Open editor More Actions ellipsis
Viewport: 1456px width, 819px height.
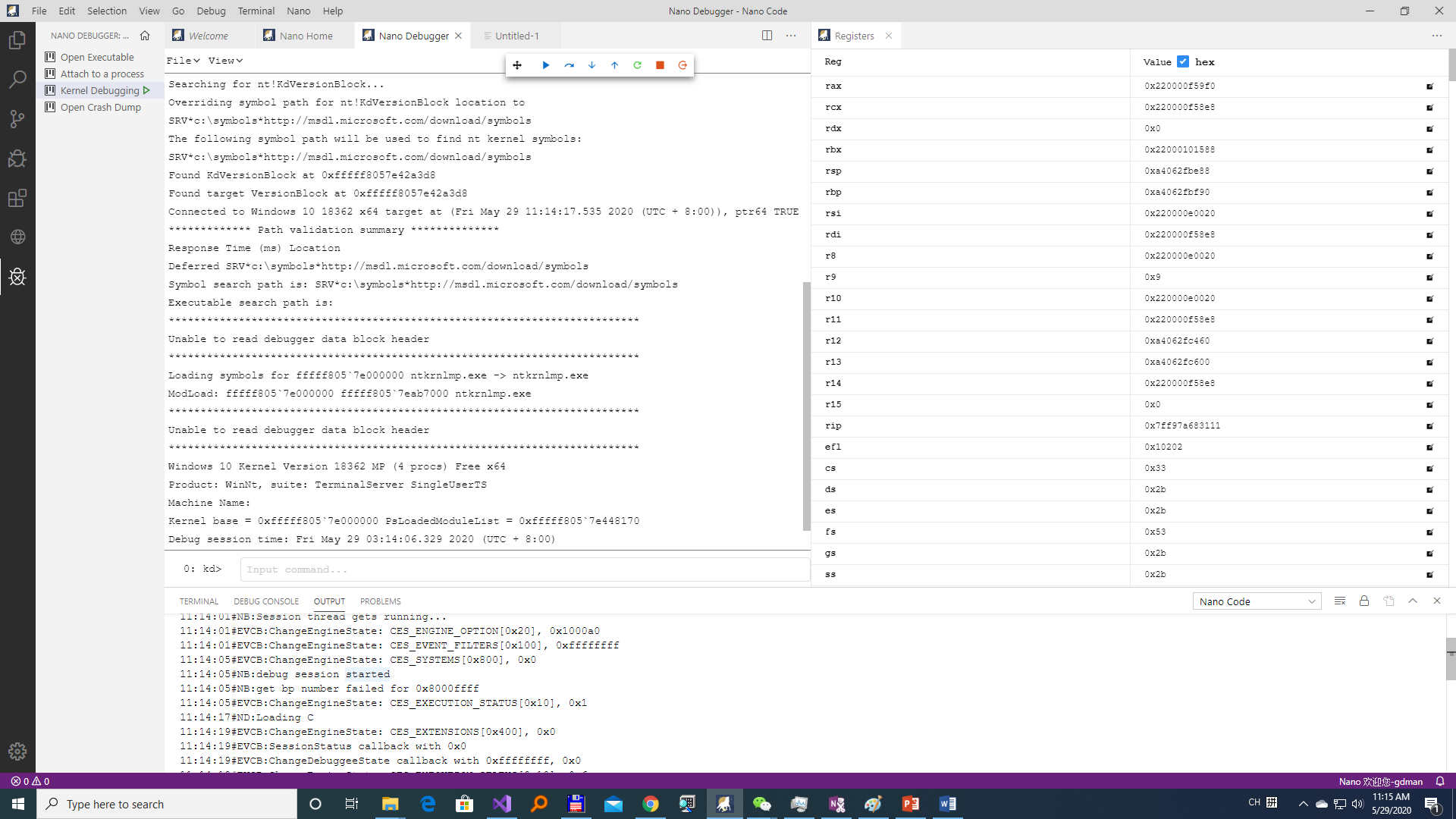tap(791, 36)
